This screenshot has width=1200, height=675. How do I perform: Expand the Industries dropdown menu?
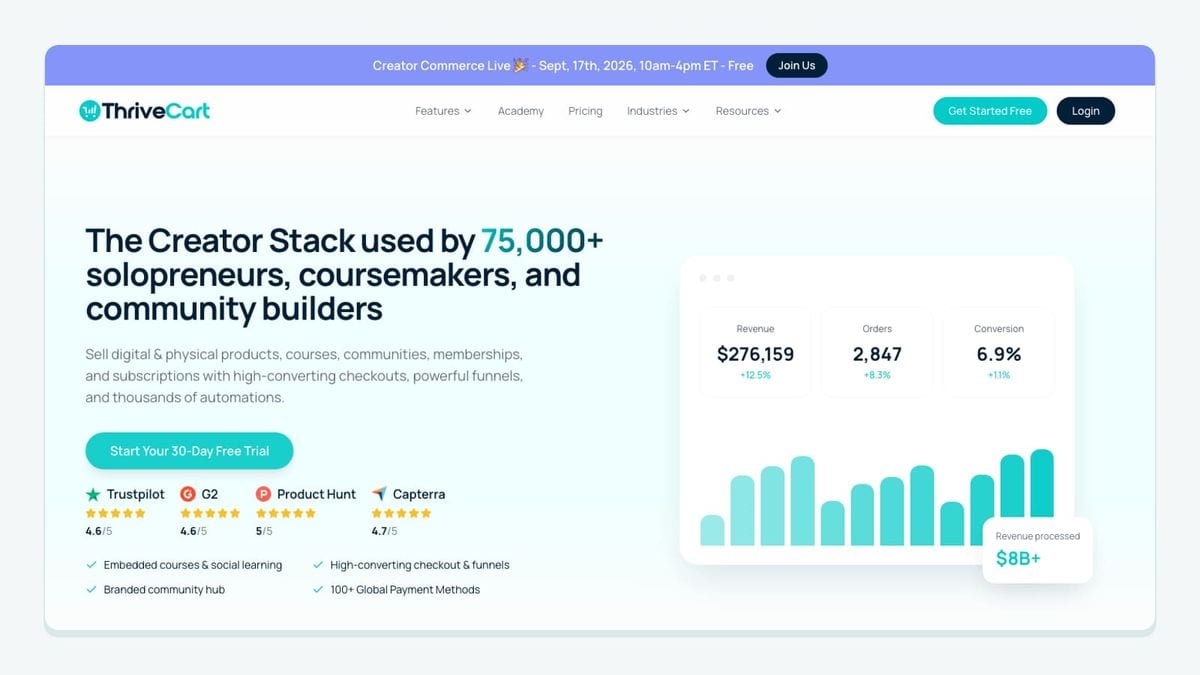tap(658, 111)
